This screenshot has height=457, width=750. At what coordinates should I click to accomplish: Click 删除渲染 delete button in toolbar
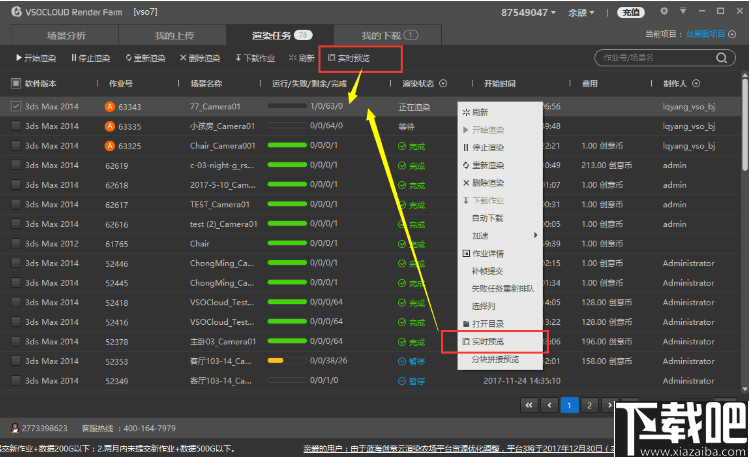(200, 58)
